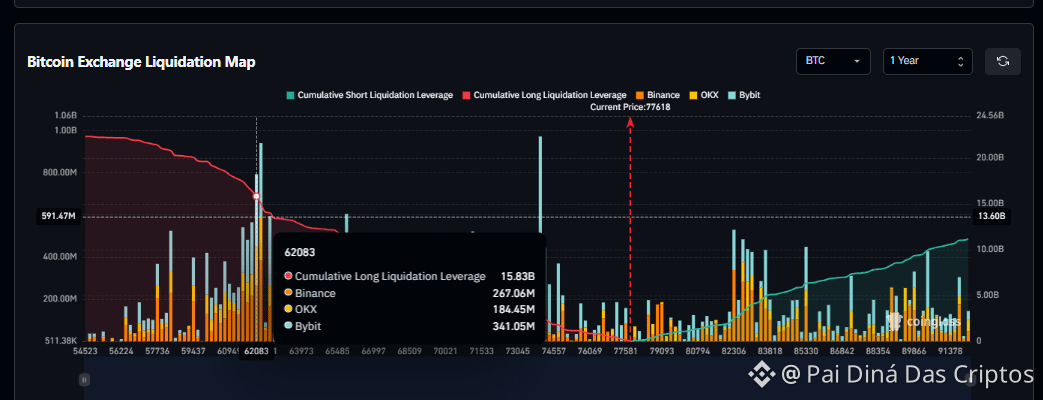Click the 15.00B right axis label
This screenshot has height=400, width=1043.
(x=990, y=203)
